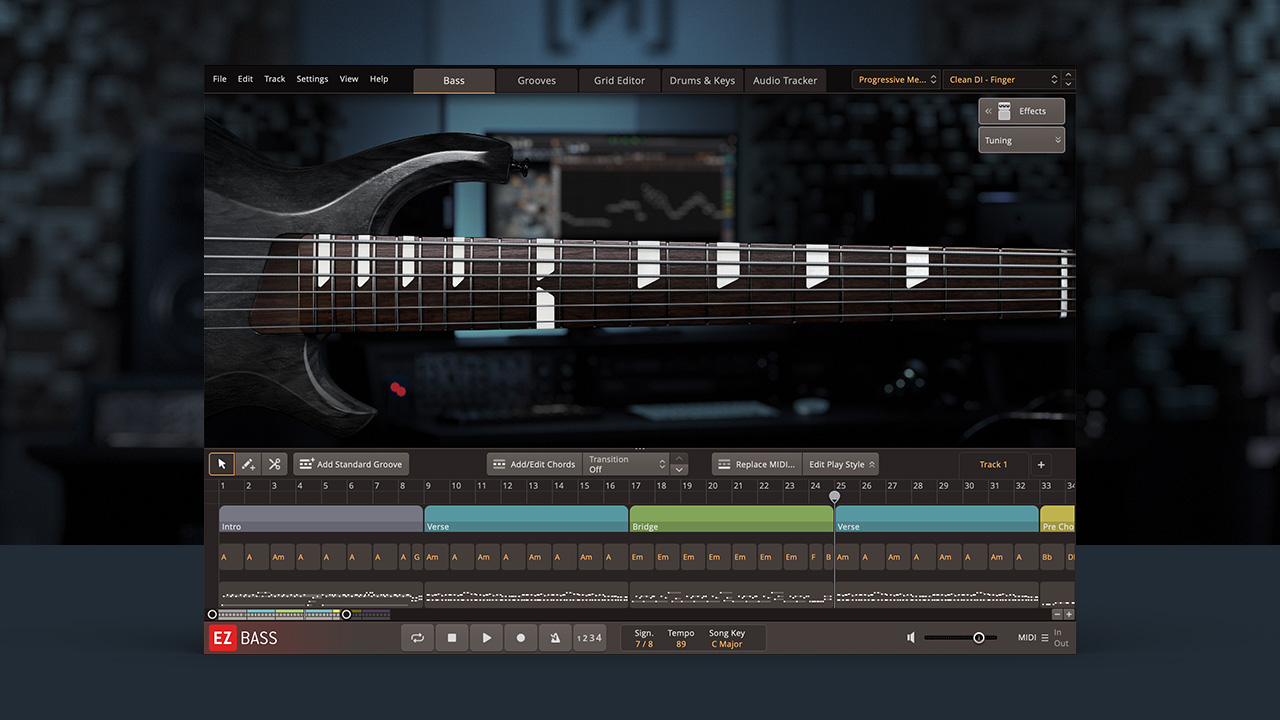This screenshot has height=720, width=1280.
Task: Select the Track 1 tab
Action: 993,464
